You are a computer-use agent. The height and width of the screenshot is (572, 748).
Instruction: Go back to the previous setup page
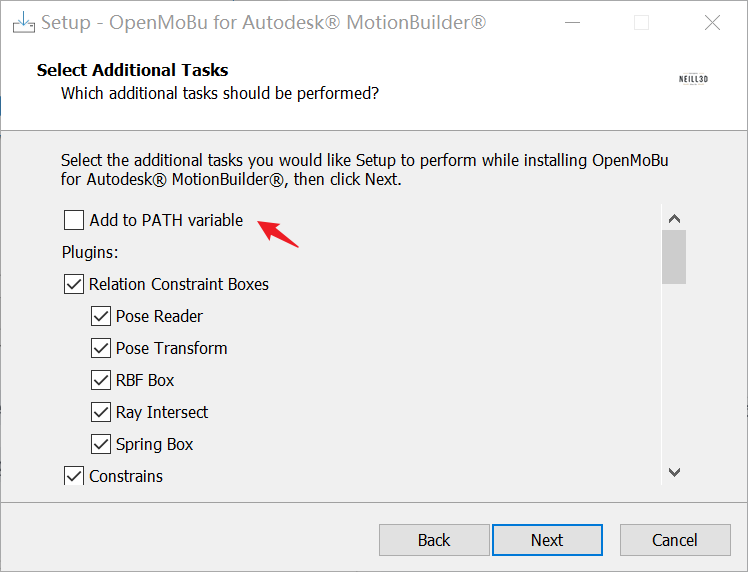[434, 540]
